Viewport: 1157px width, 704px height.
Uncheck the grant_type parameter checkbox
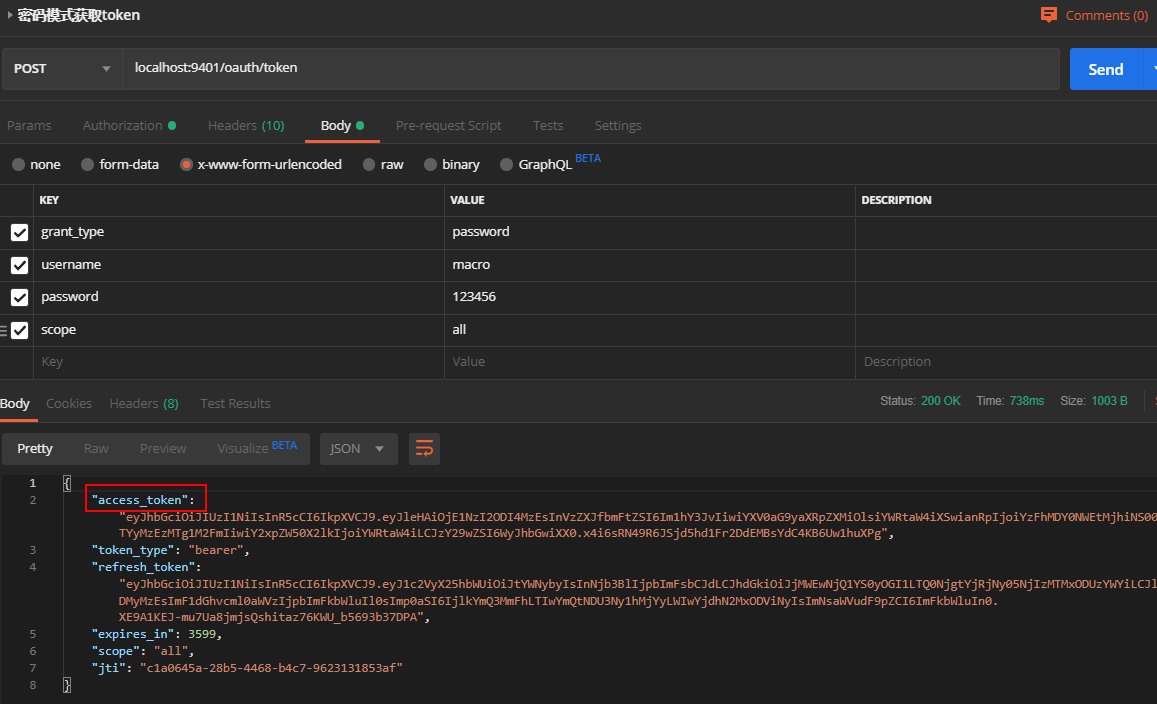[x=19, y=232]
